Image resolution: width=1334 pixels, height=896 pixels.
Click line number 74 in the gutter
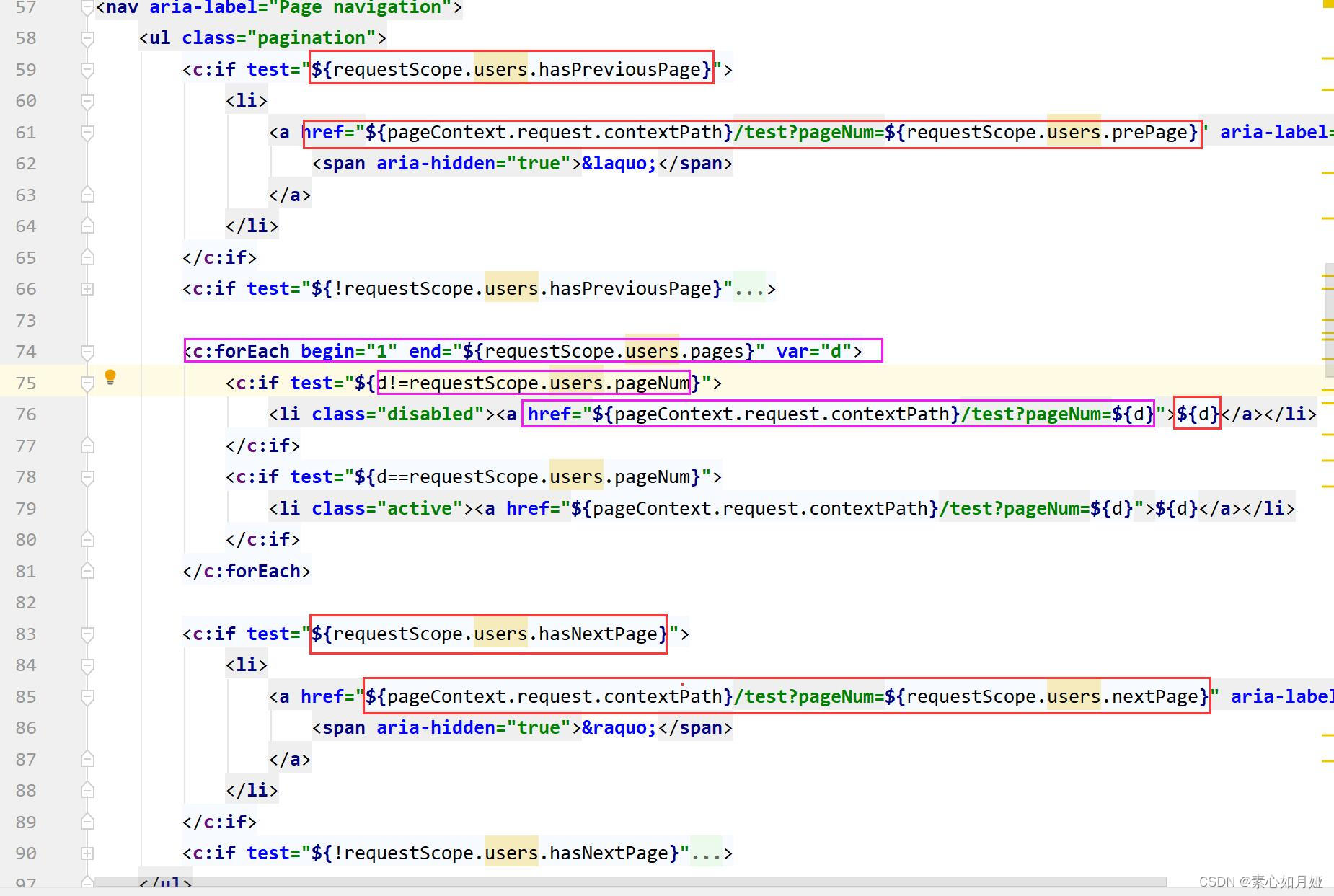26,352
